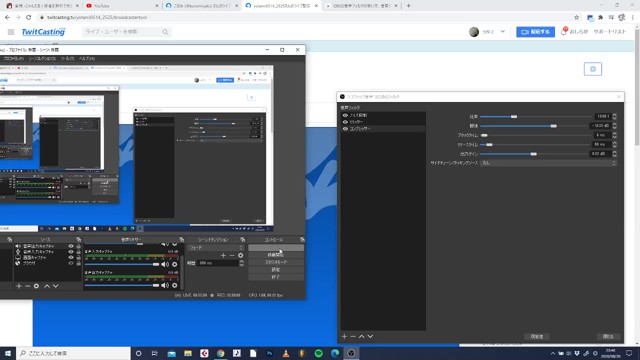Expand TwitCasting account menu chevron
This screenshot has height=360, width=640.
coord(502,31)
